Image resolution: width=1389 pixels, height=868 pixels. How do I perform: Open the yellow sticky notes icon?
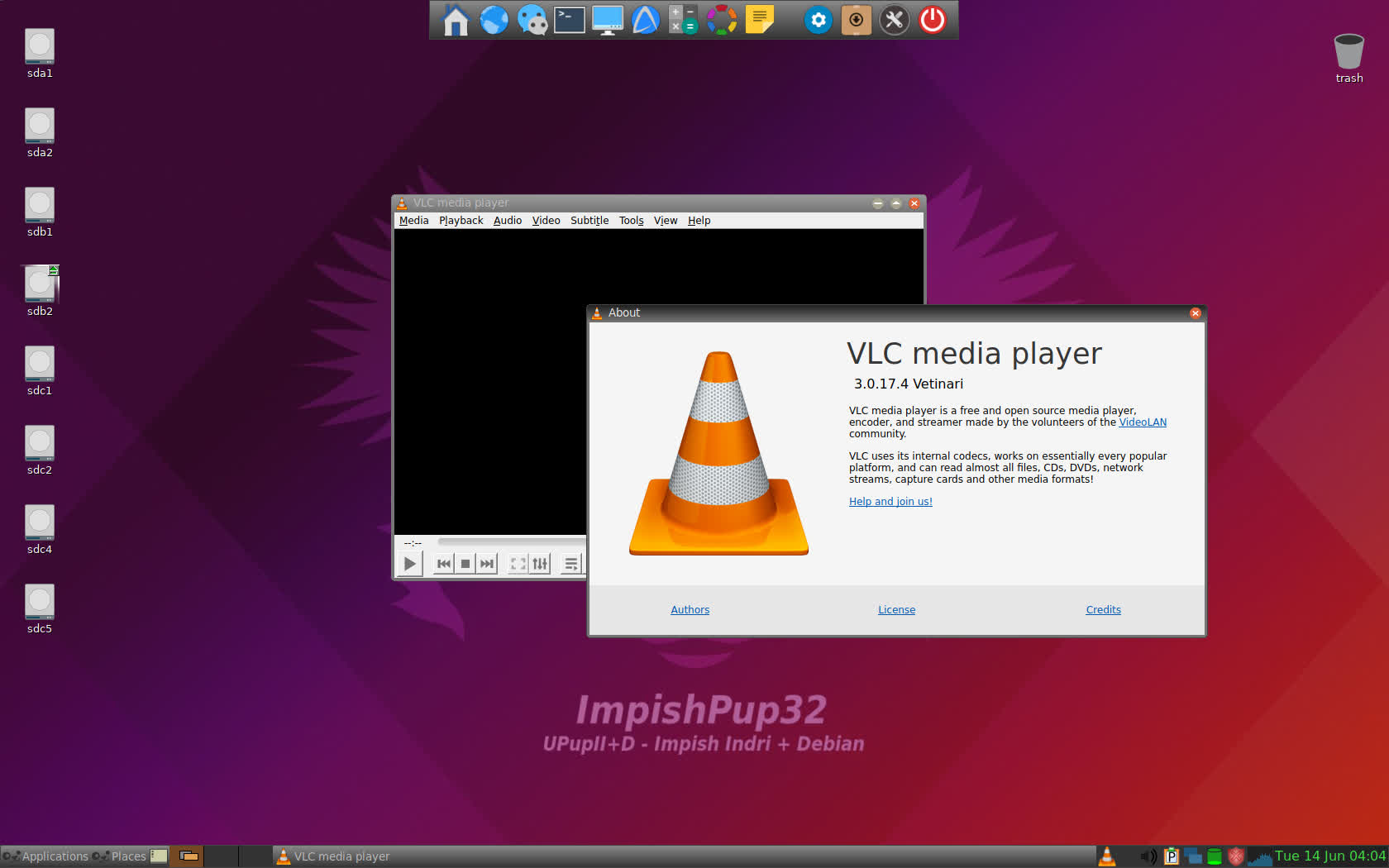pyautogui.click(x=760, y=20)
